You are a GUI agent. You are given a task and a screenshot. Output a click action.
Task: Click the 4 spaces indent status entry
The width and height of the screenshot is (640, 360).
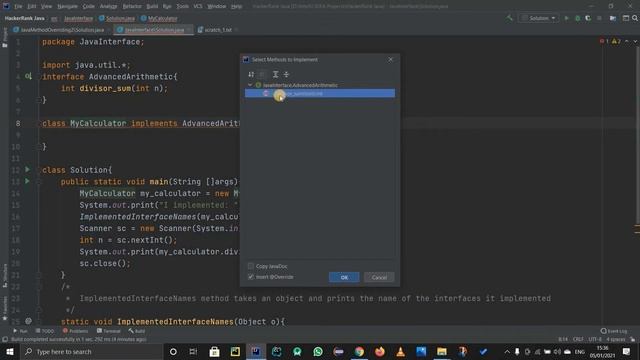point(616,339)
